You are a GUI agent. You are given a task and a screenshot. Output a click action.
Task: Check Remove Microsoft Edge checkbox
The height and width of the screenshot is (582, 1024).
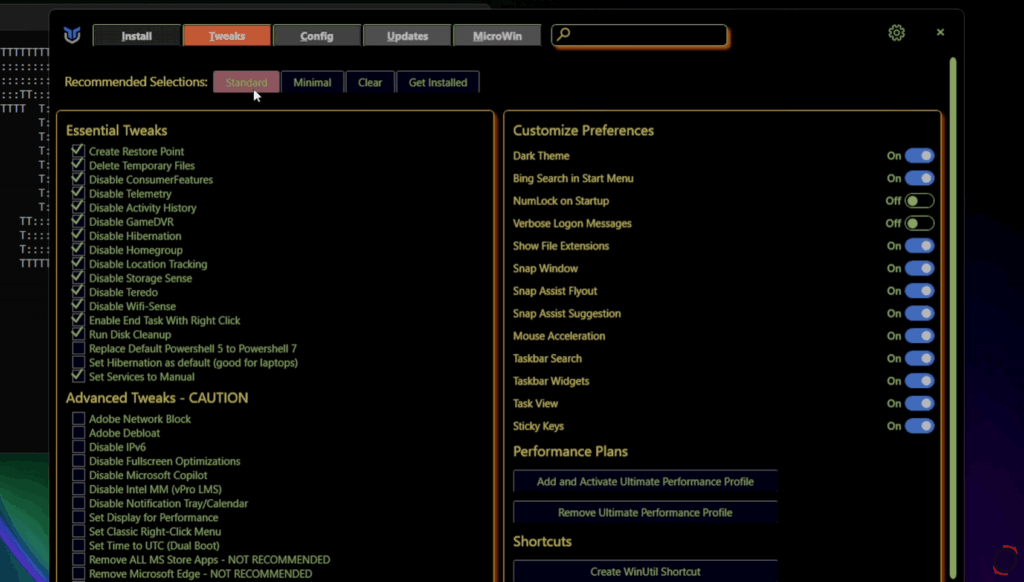[78, 574]
